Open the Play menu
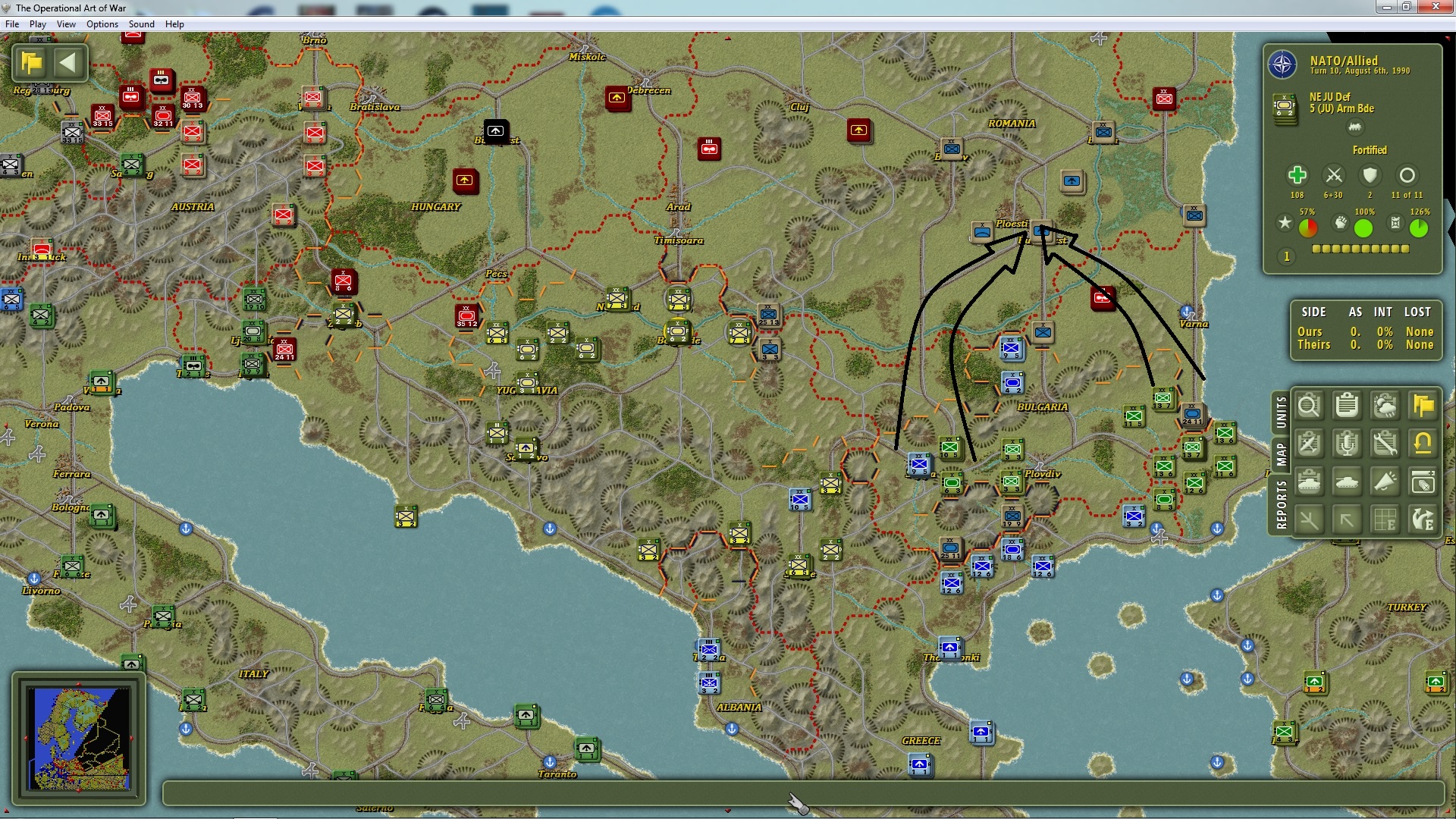 38,24
